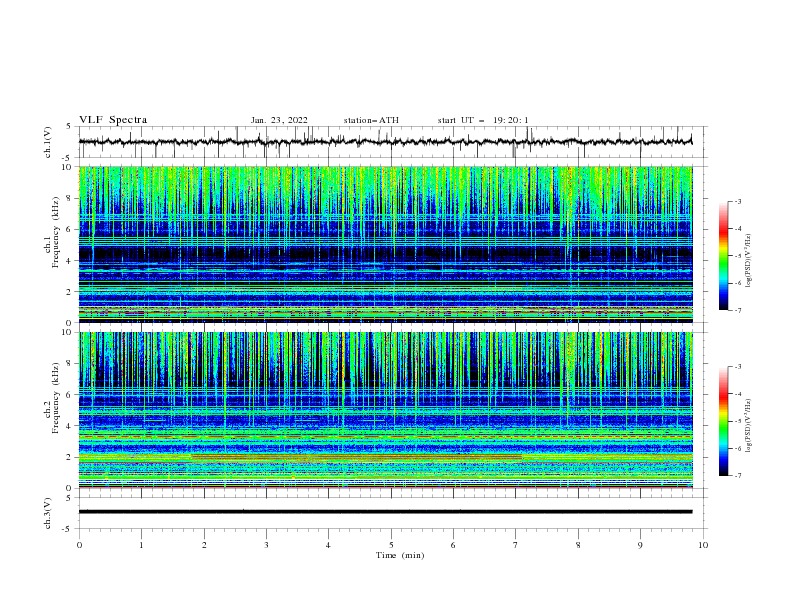
Task: Click the "ch.1(V)" axis label
Action: [48, 142]
